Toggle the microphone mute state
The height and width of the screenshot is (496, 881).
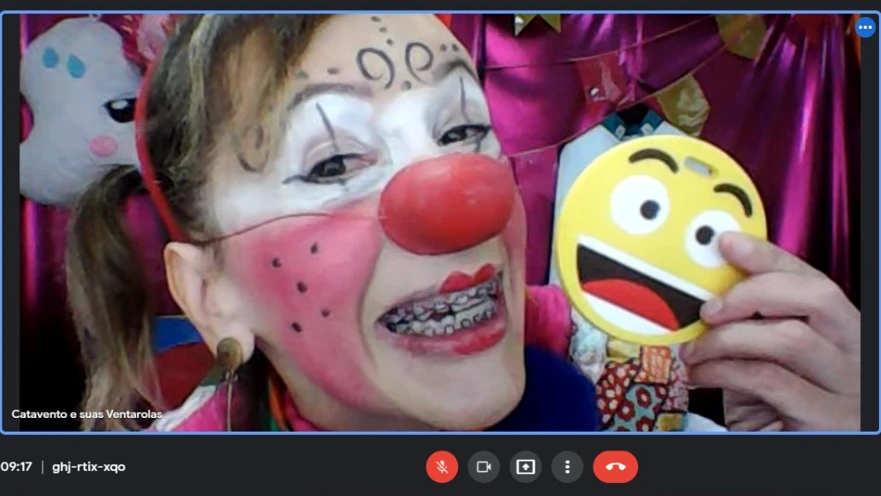pos(442,467)
